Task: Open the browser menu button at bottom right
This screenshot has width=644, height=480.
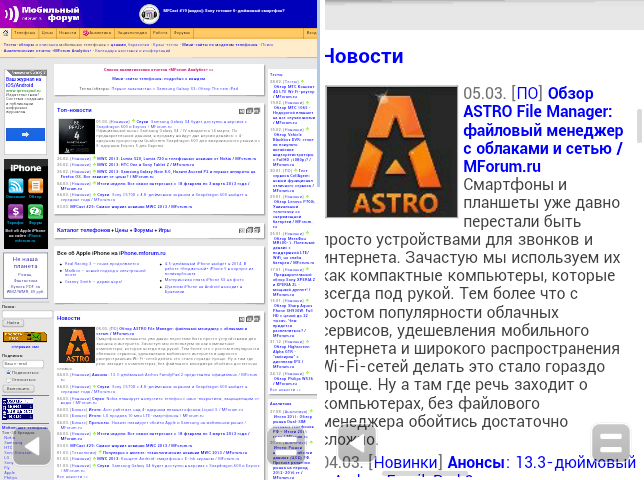Action: click(x=610, y=442)
